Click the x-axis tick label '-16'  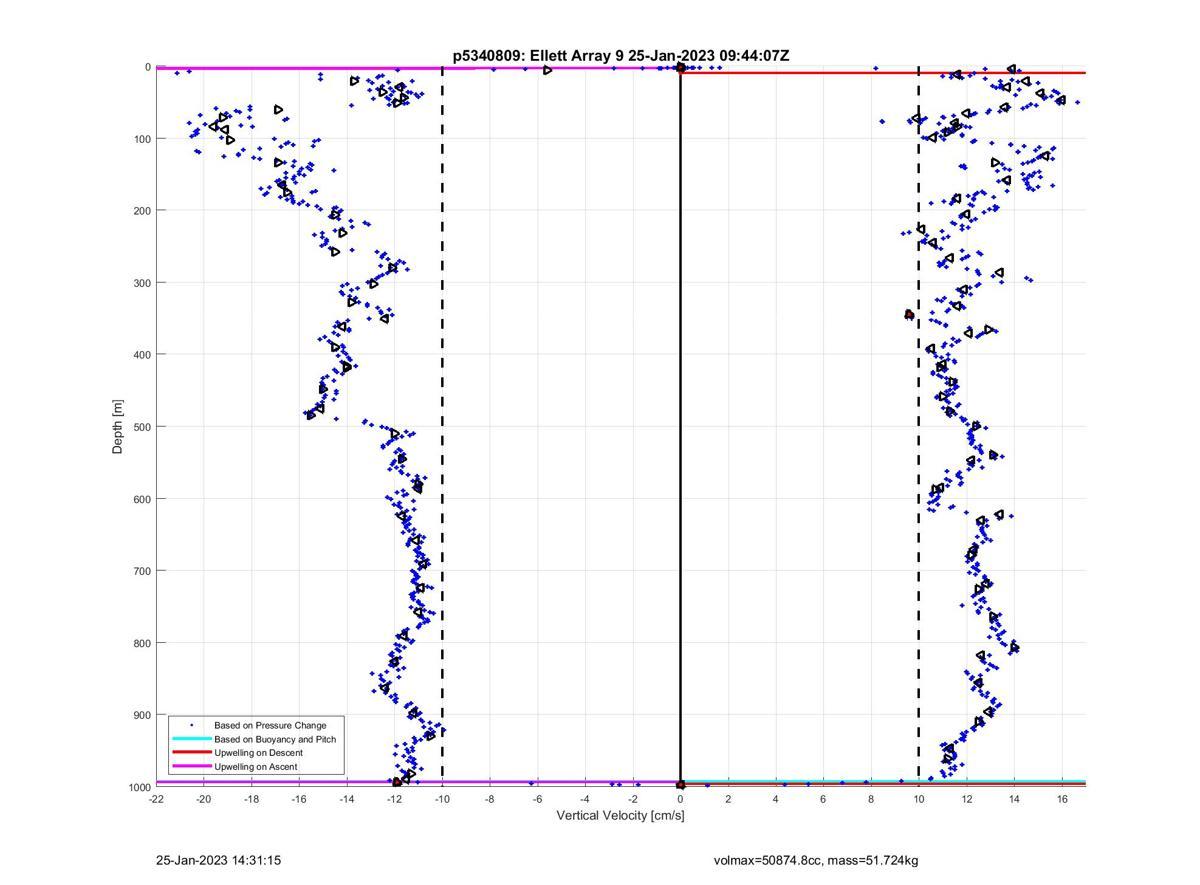pyautogui.click(x=299, y=799)
